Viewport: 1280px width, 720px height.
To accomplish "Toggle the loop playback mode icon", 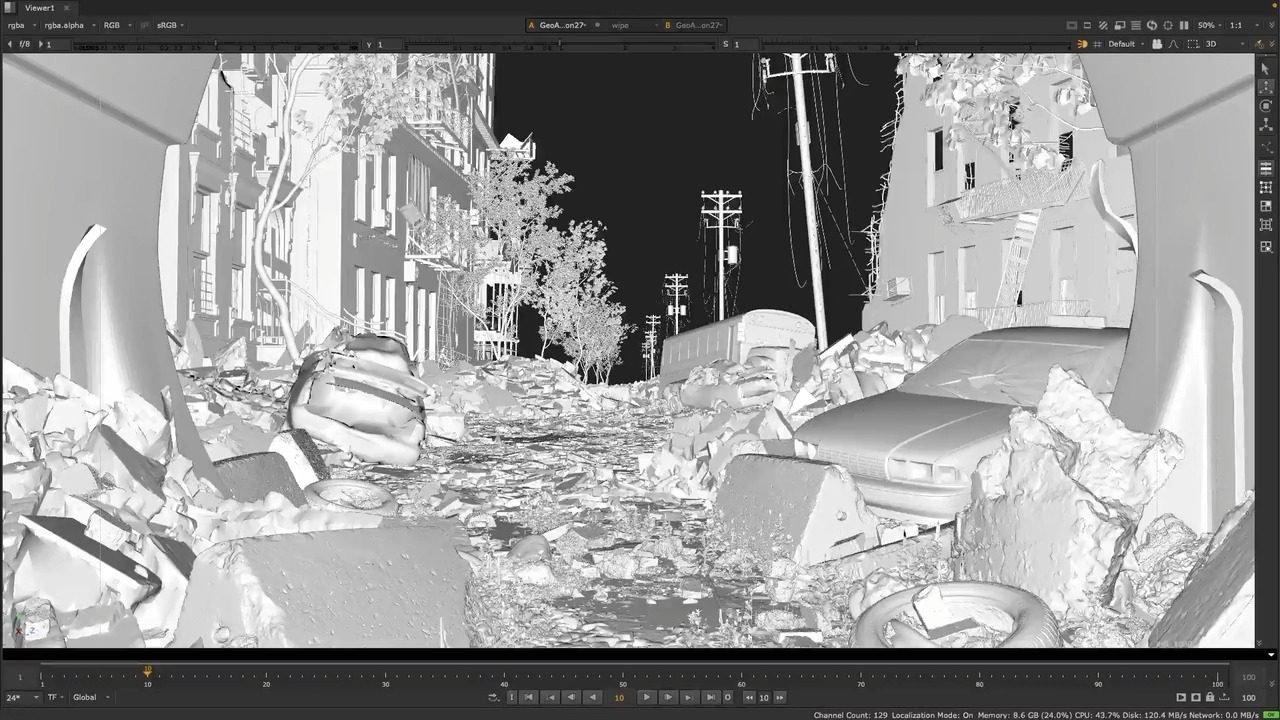I will click(726, 697).
